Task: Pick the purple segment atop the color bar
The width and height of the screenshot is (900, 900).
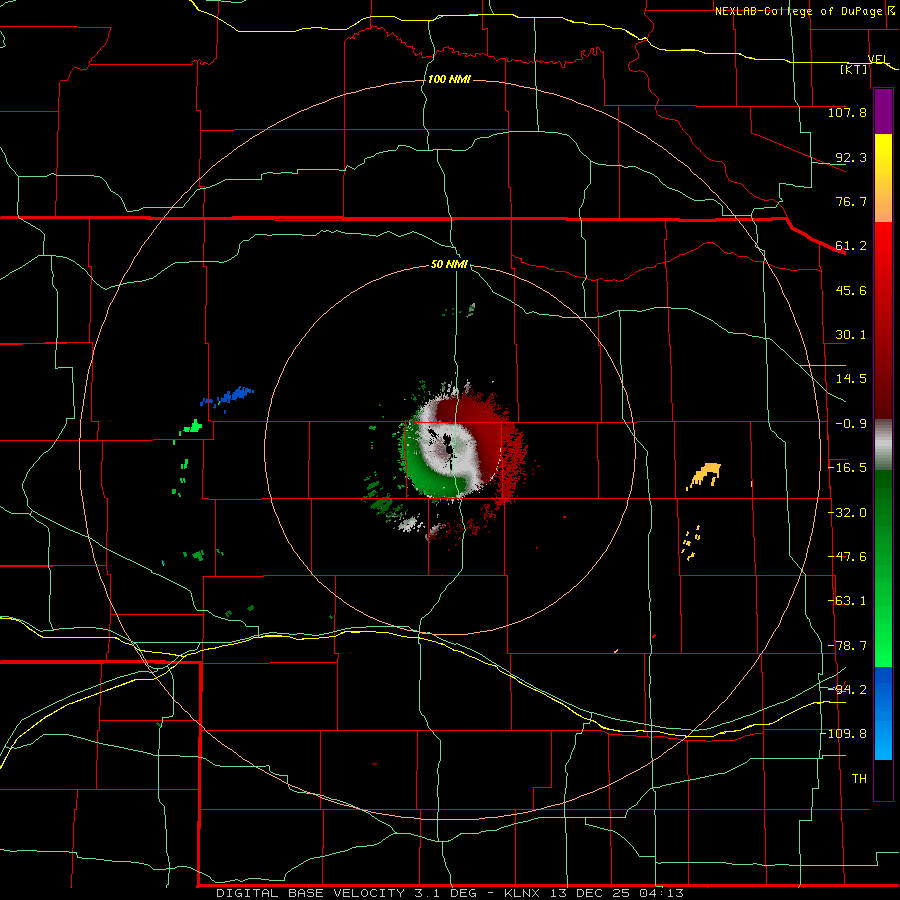Action: click(x=883, y=111)
